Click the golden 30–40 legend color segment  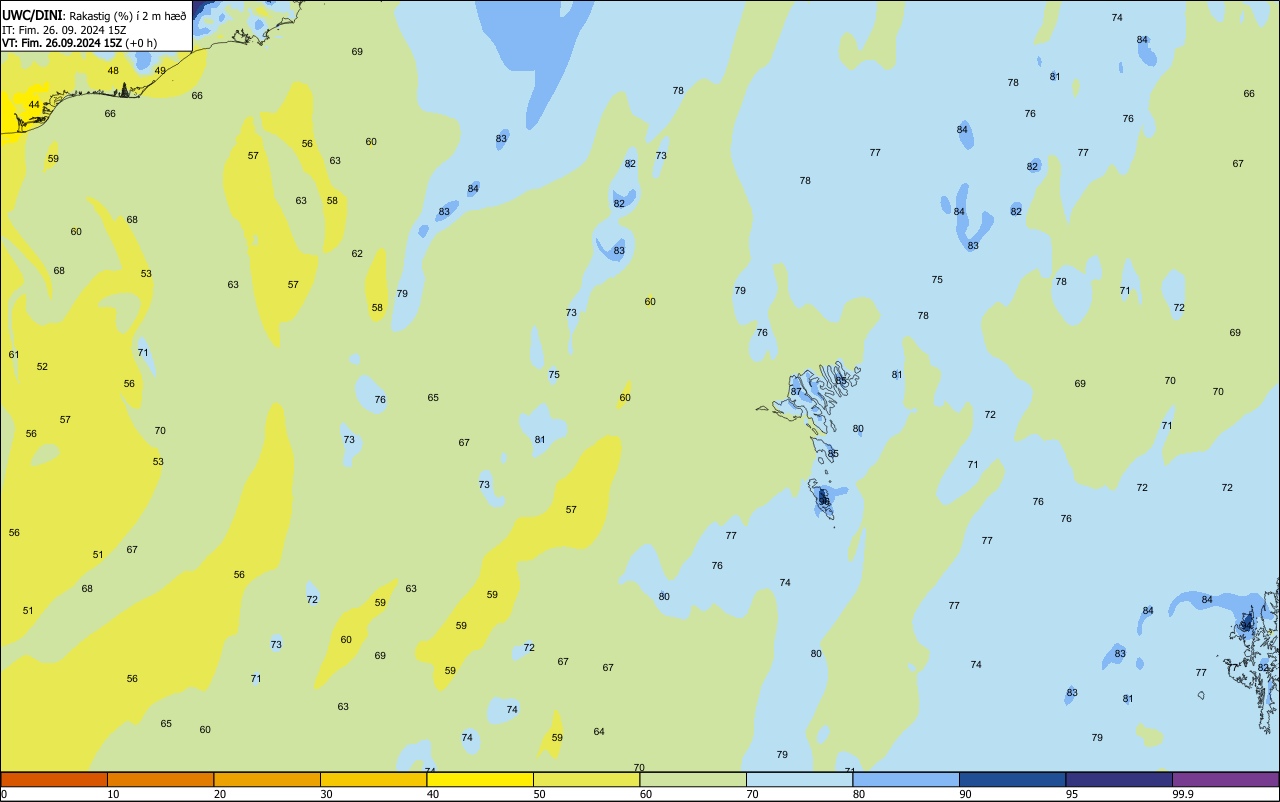point(373,779)
